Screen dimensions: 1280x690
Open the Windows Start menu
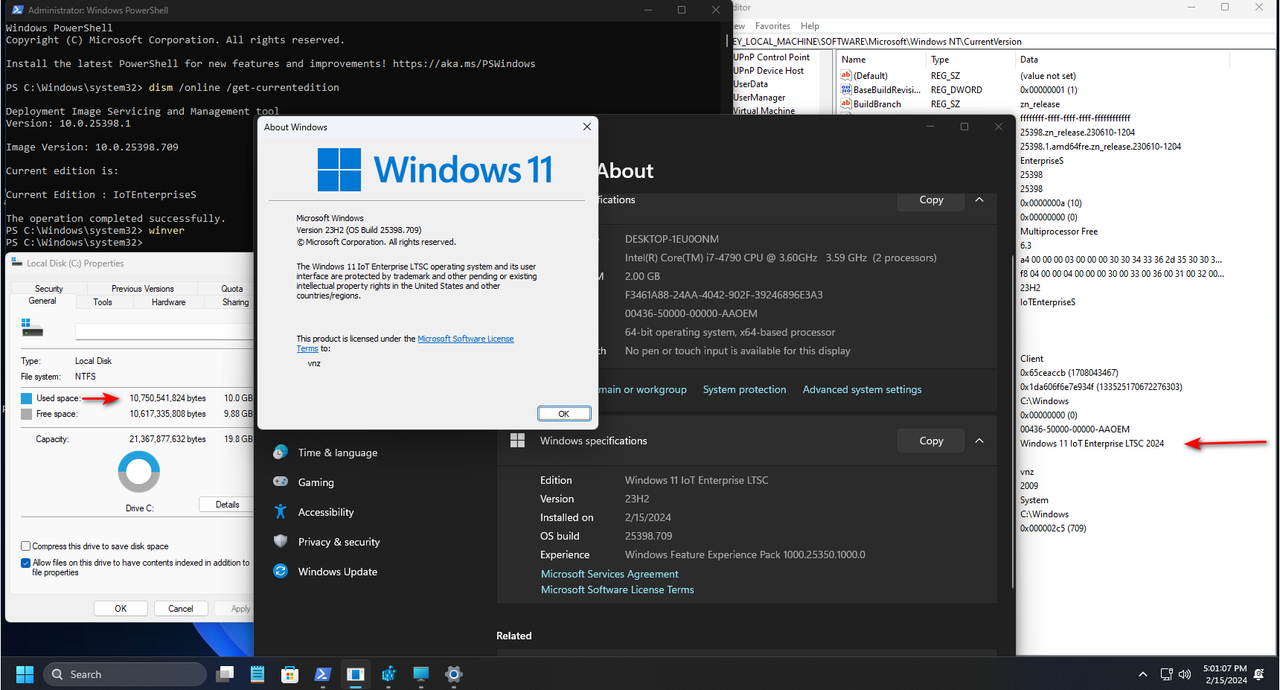tap(24, 674)
